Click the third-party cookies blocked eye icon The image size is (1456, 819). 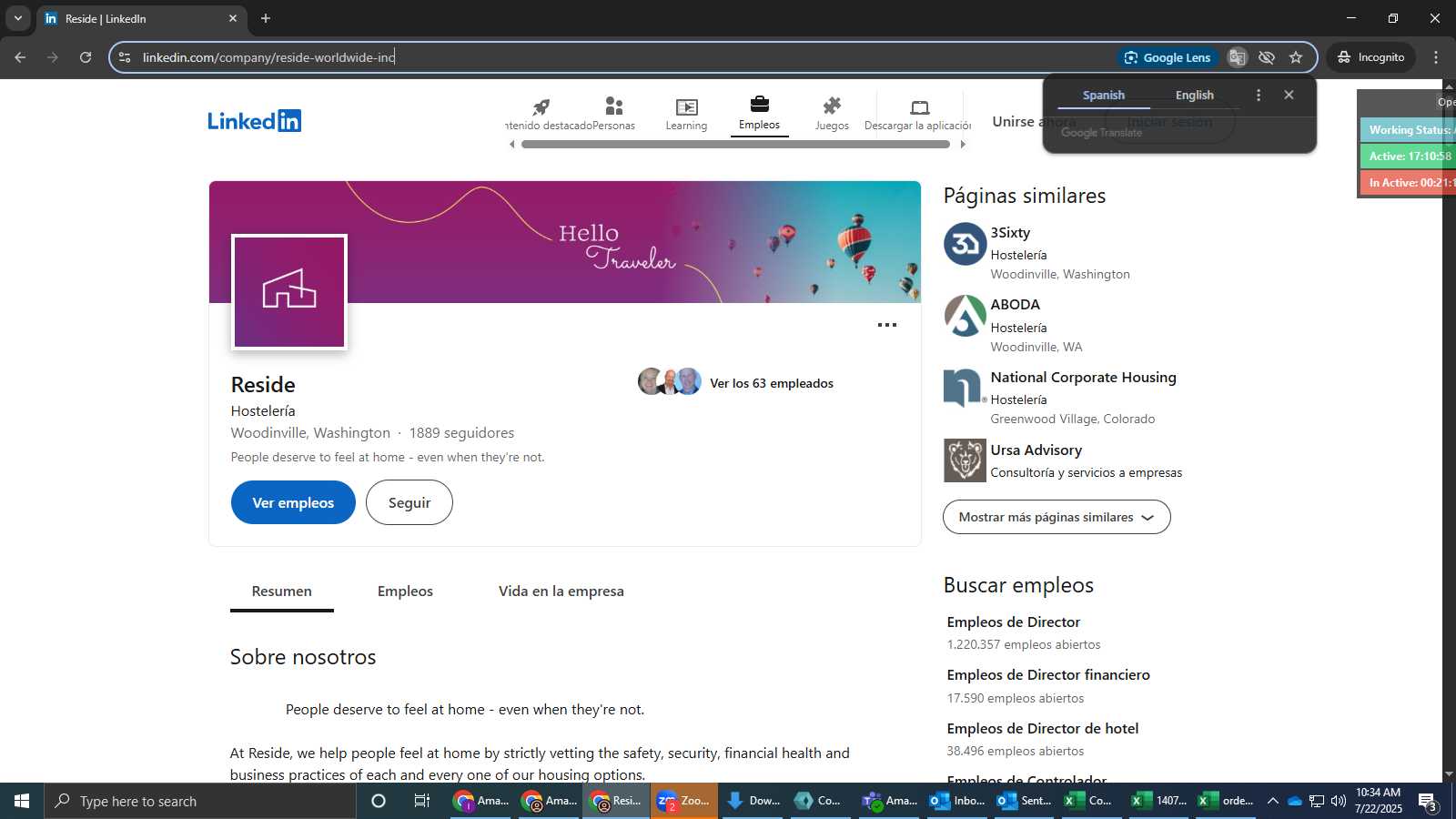(1267, 57)
